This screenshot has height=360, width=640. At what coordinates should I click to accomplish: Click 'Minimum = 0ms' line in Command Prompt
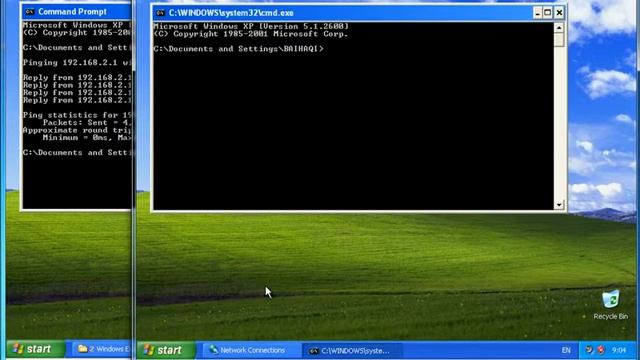(x=87, y=138)
